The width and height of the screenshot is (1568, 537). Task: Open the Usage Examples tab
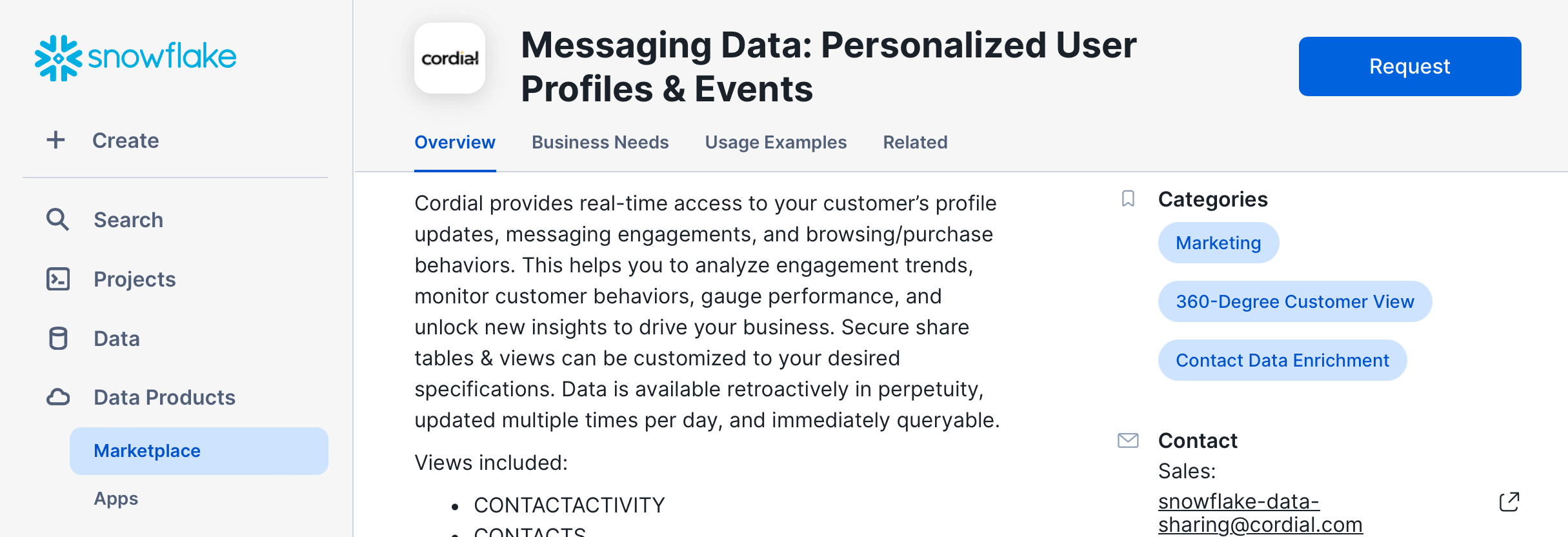[x=776, y=142]
